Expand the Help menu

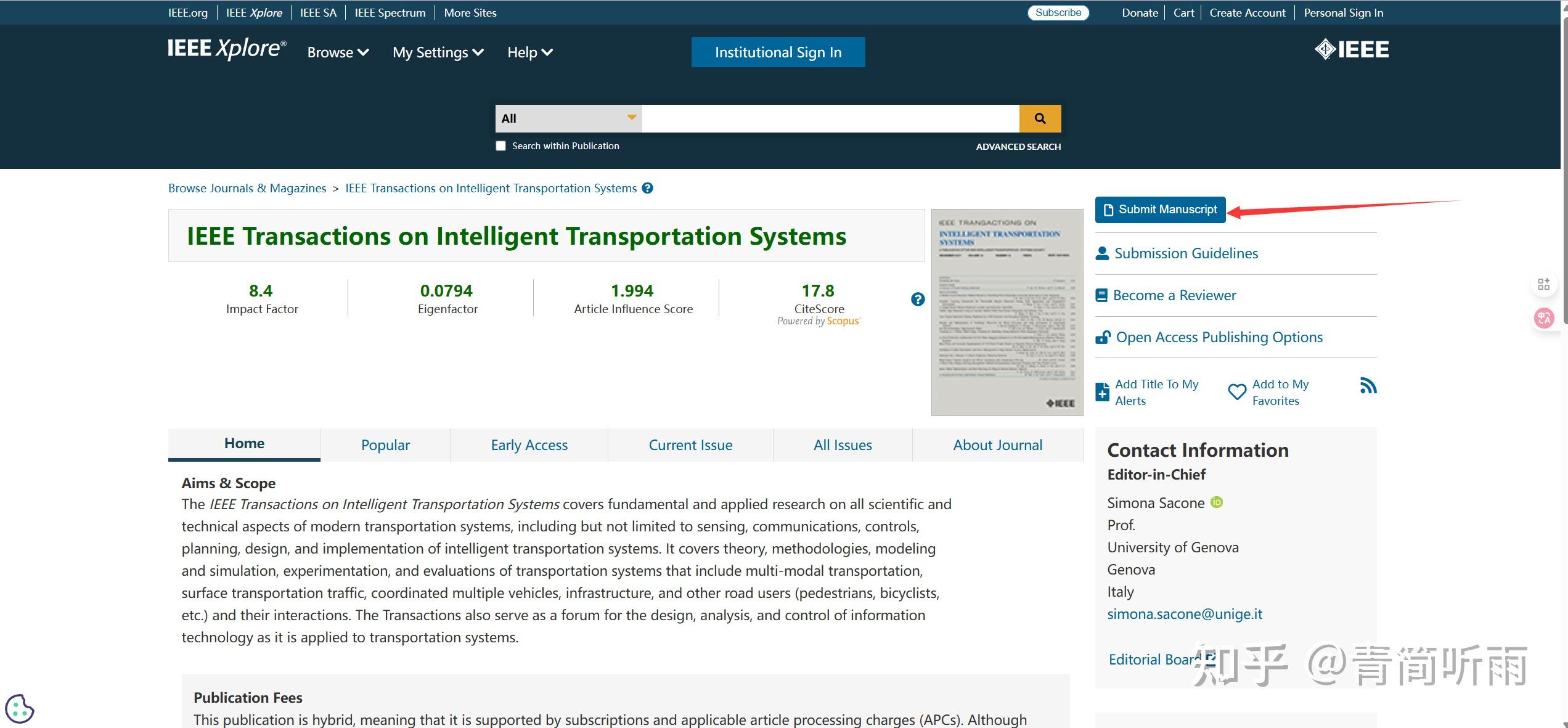coord(529,52)
